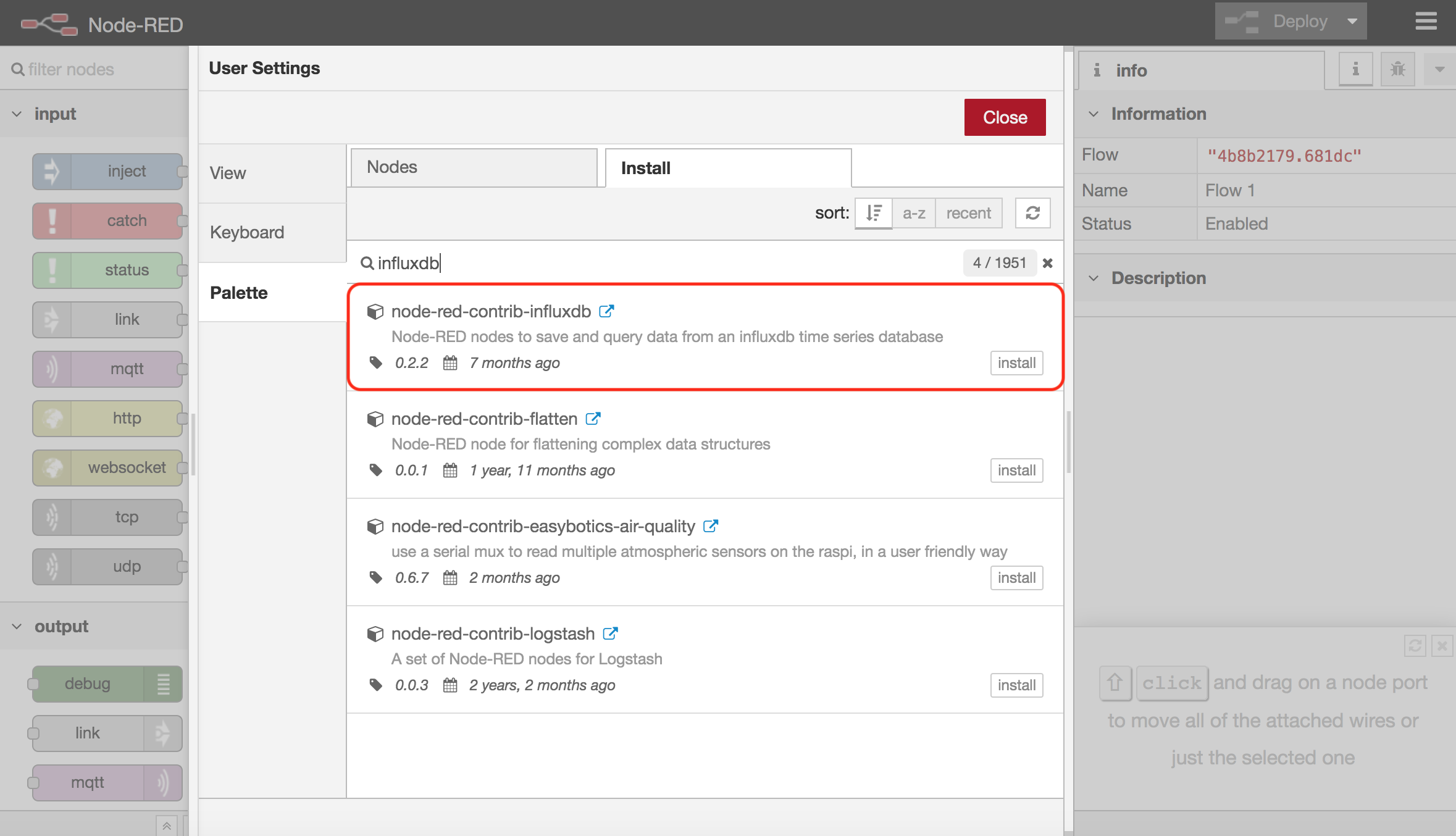Select the debug output node

107,684
